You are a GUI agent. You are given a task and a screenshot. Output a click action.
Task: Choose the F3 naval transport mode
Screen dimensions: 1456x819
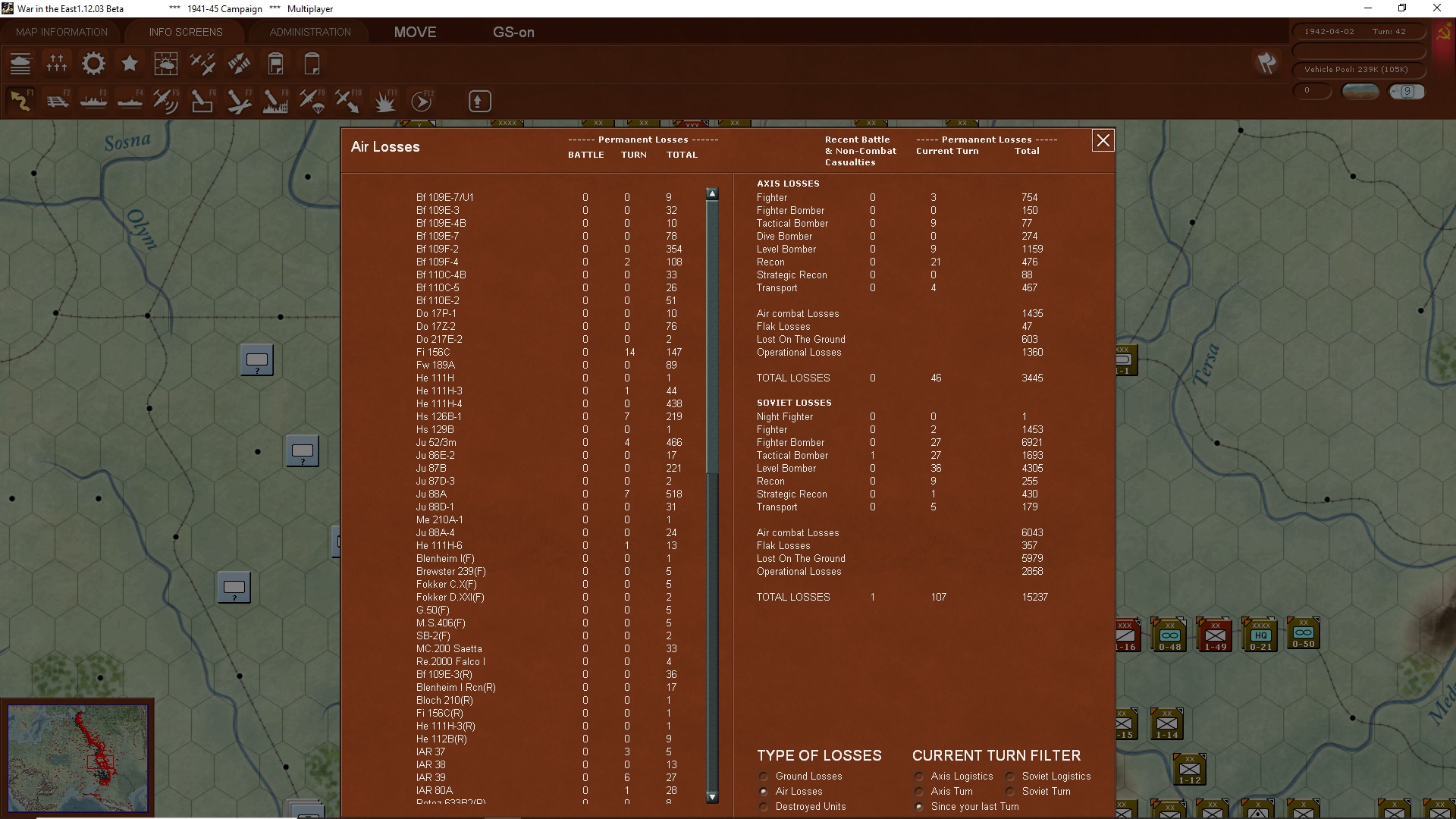coord(93,101)
